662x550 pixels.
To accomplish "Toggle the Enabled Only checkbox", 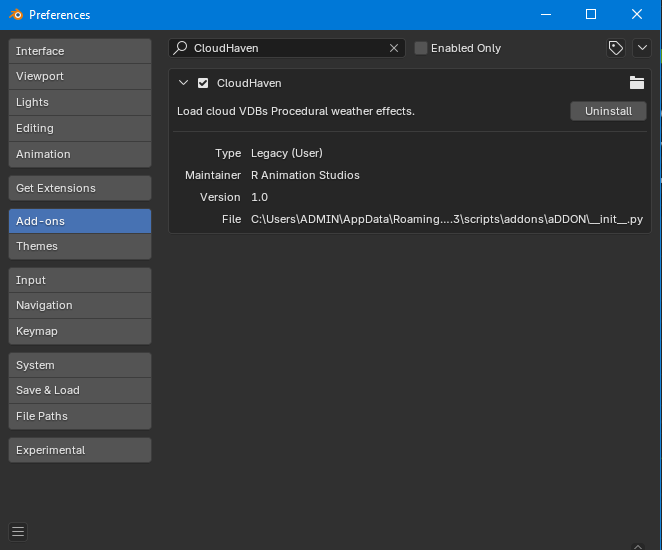I will tap(421, 48).
